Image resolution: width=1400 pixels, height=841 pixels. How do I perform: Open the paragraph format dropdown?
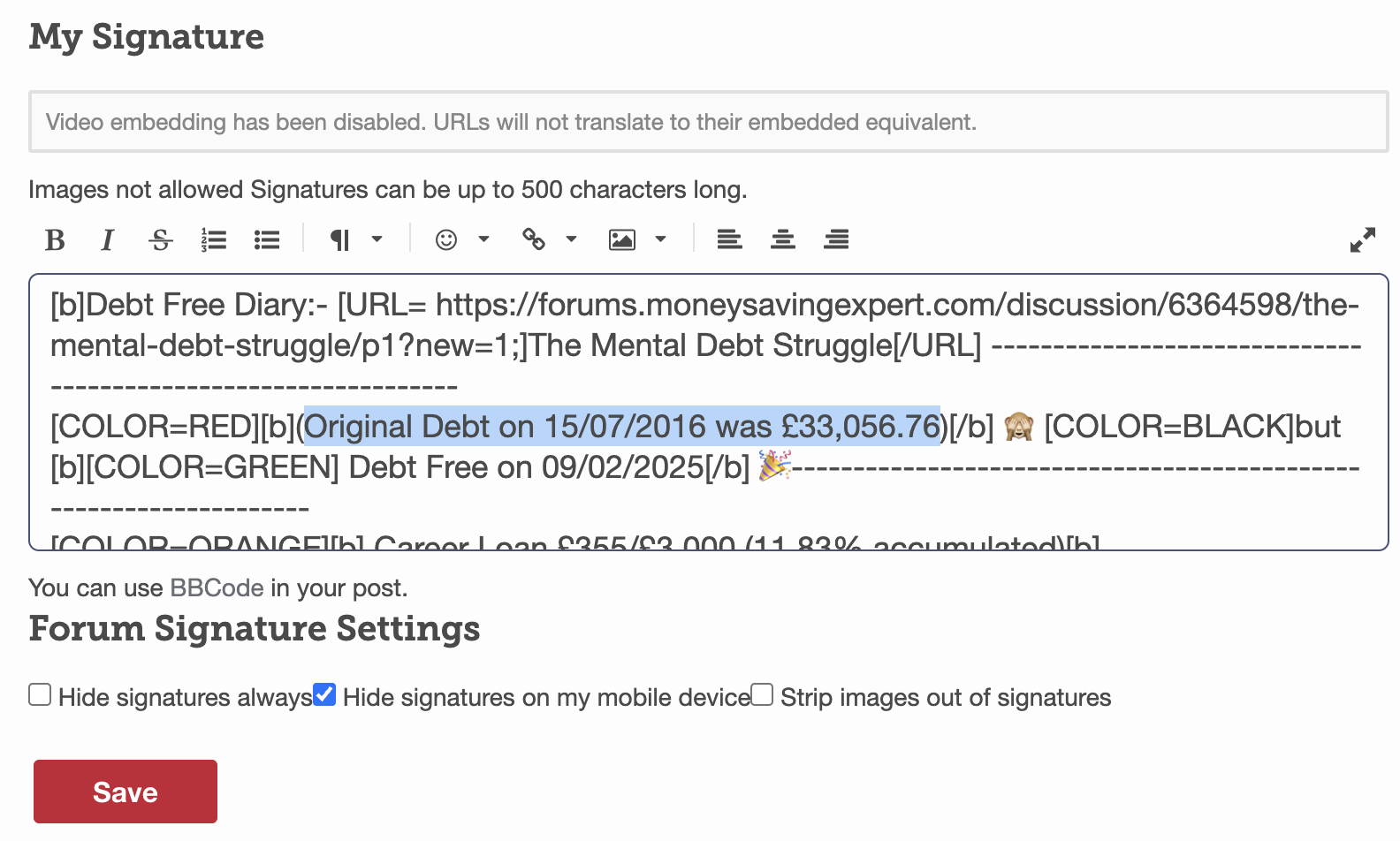pyautogui.click(x=355, y=239)
